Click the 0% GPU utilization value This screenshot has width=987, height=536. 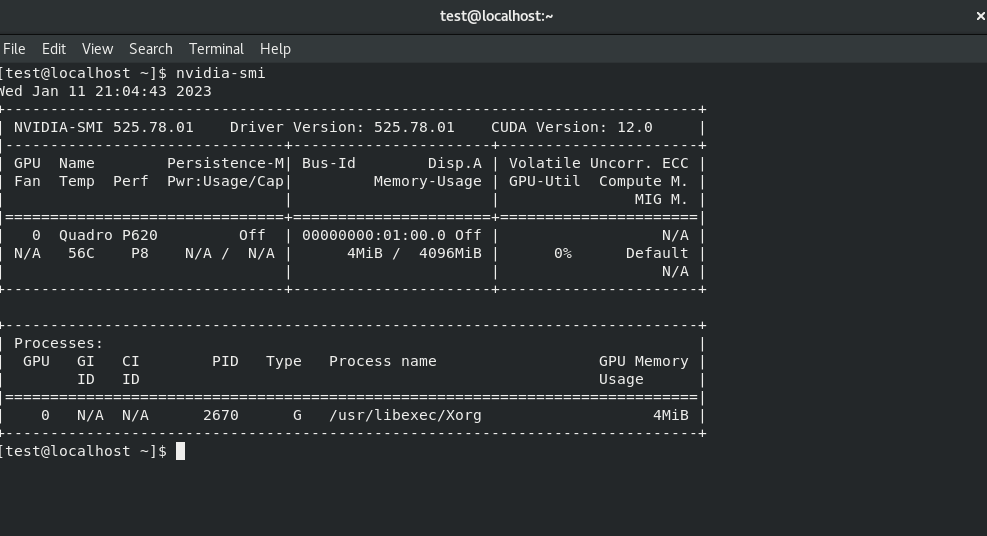pos(563,254)
